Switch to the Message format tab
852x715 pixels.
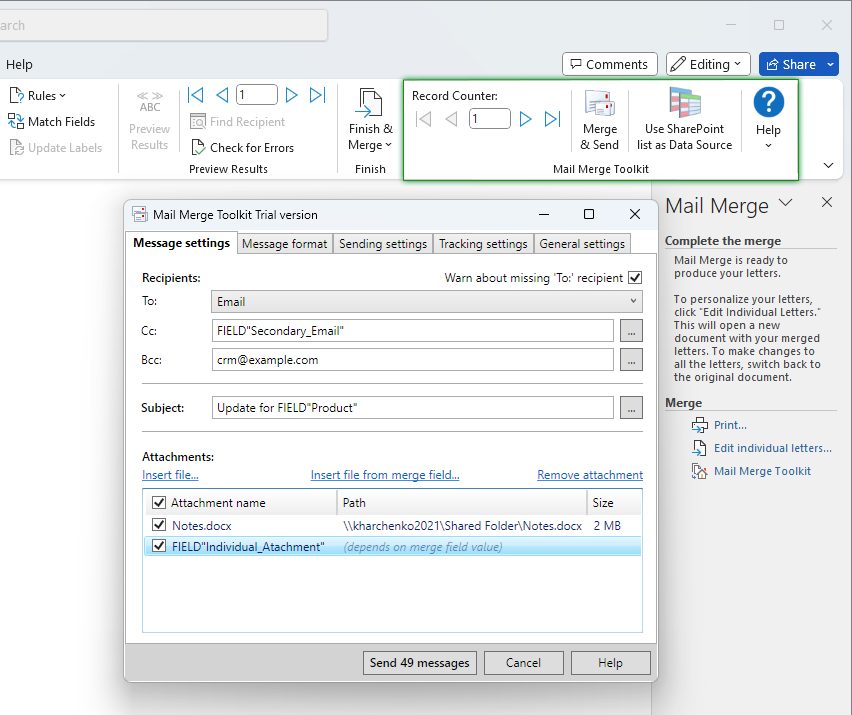pyautogui.click(x=285, y=244)
